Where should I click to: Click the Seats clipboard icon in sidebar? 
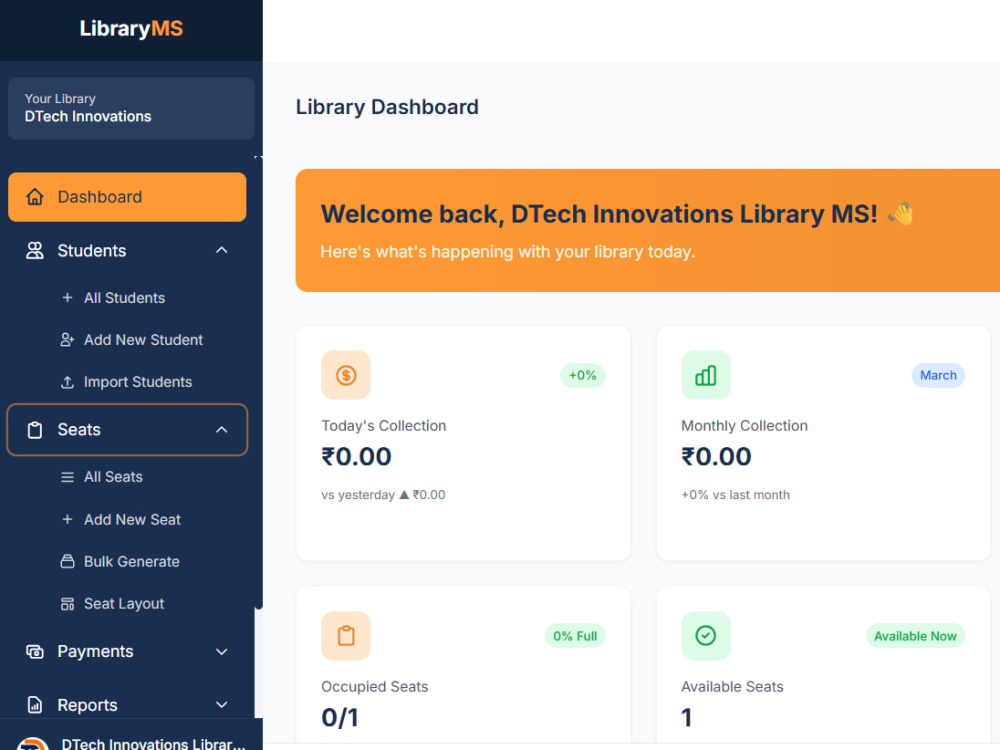[35, 430]
